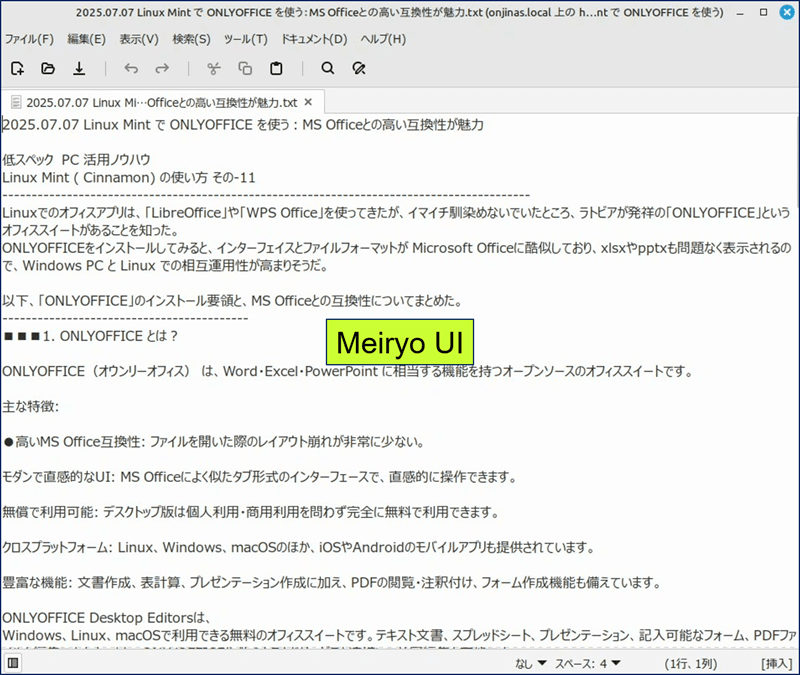Click the line starting 無償で利用可能
The width and height of the screenshot is (800, 675).
click(251, 512)
